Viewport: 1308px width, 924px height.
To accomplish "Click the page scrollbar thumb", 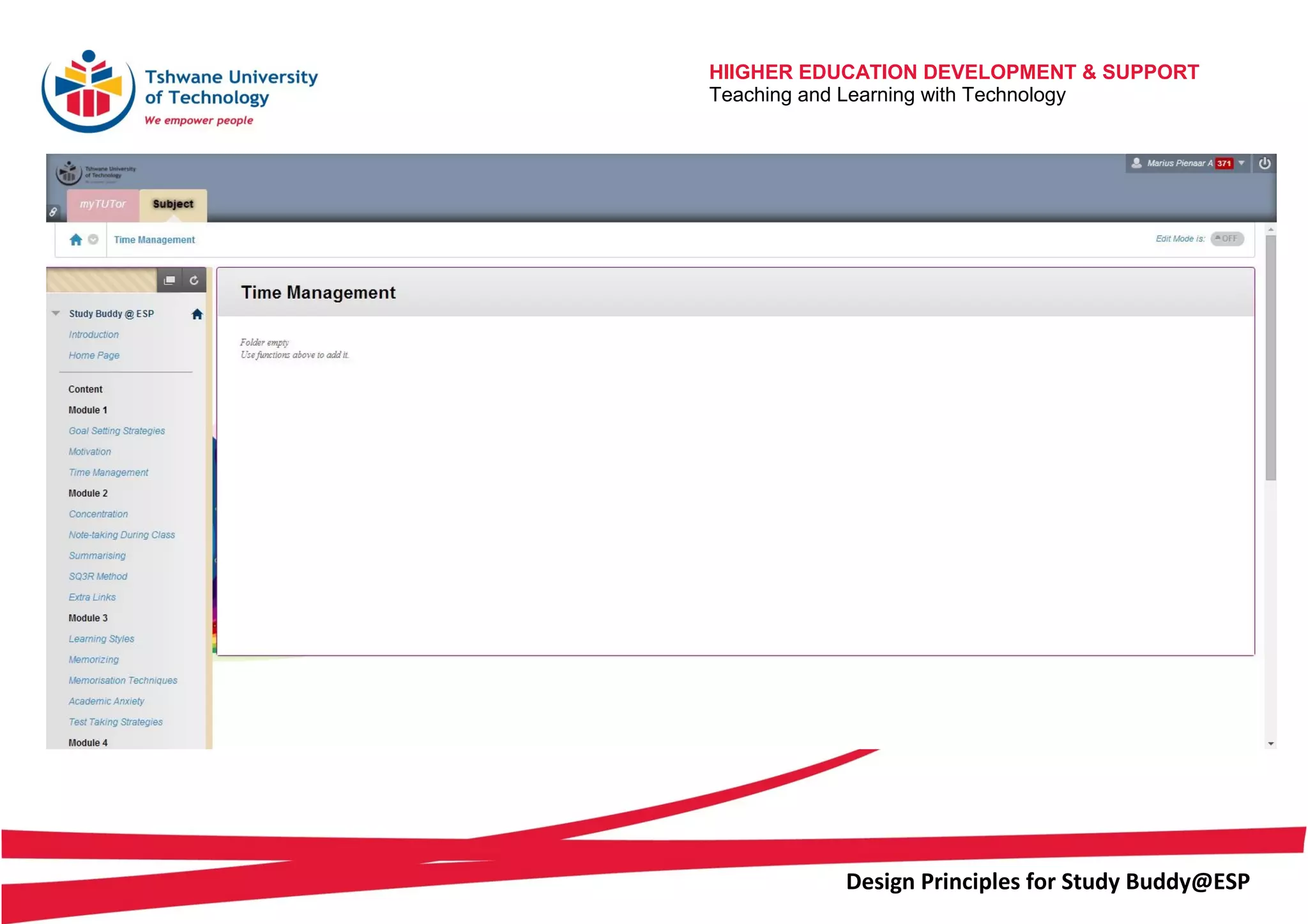I will pos(1271,358).
